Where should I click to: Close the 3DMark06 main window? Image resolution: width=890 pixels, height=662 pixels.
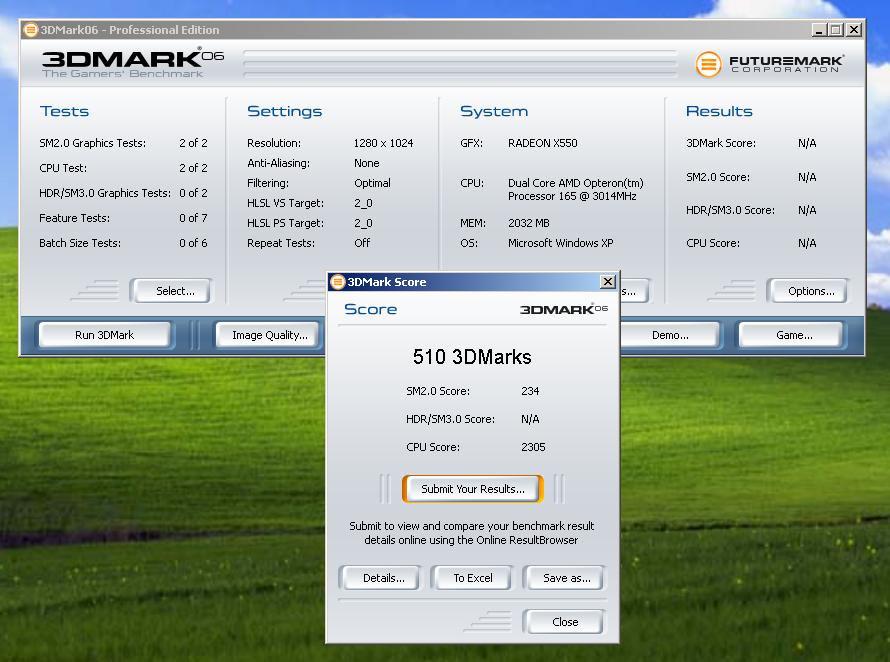854,30
